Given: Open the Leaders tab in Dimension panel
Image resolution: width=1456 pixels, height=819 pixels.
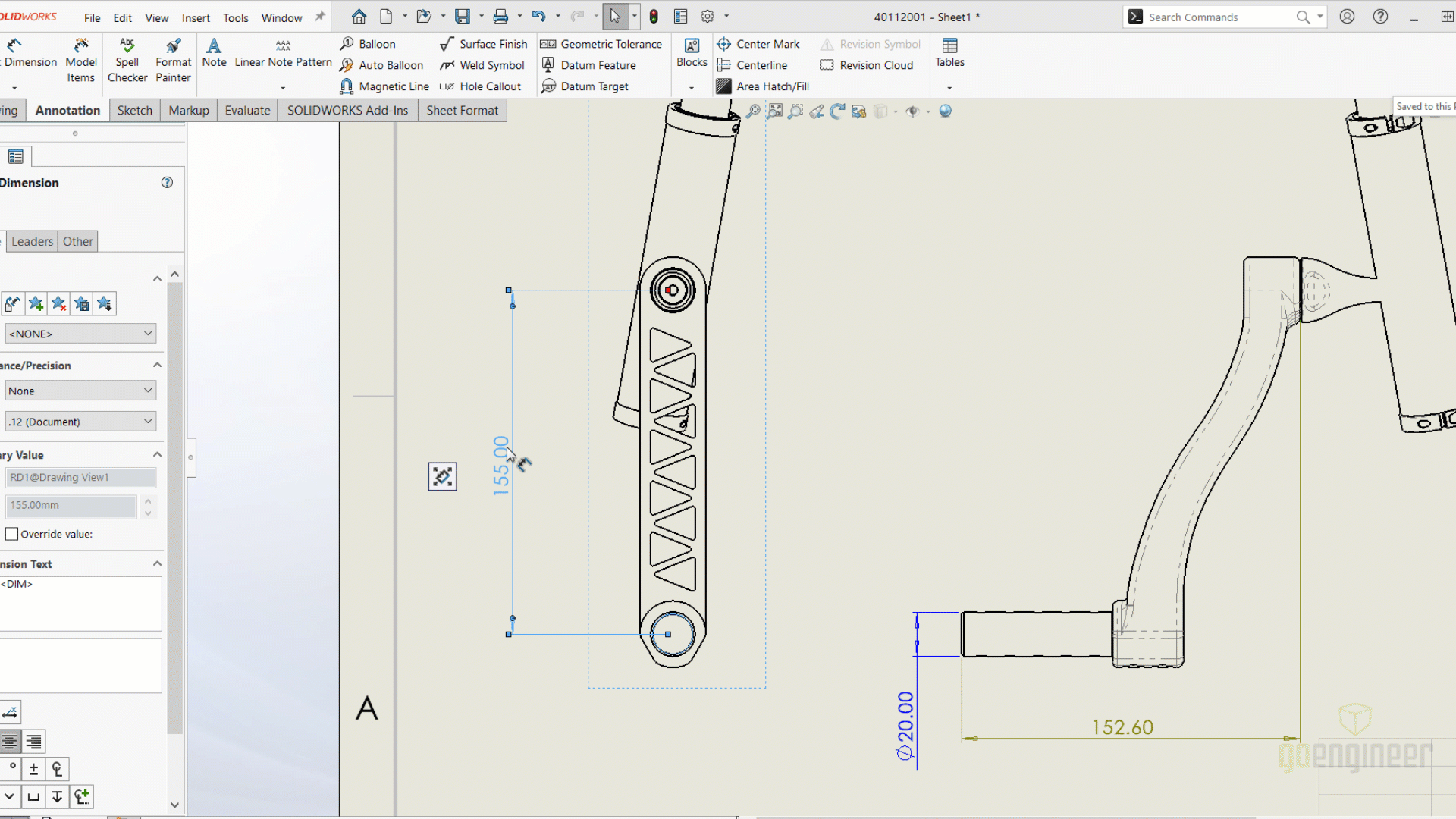Looking at the screenshot, I should coord(32,240).
